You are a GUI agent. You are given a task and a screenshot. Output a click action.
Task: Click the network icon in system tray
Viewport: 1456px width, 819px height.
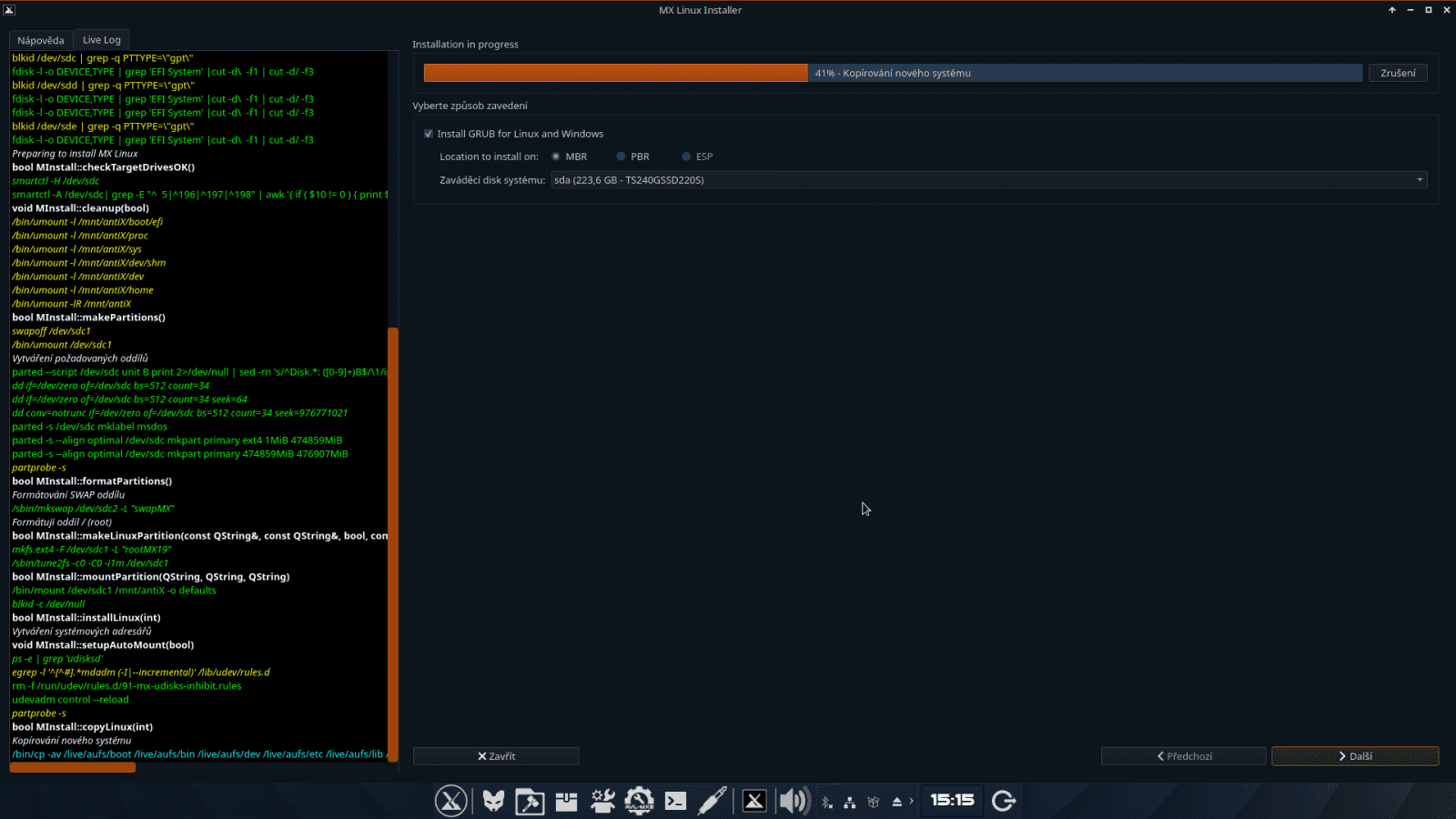[x=848, y=801]
